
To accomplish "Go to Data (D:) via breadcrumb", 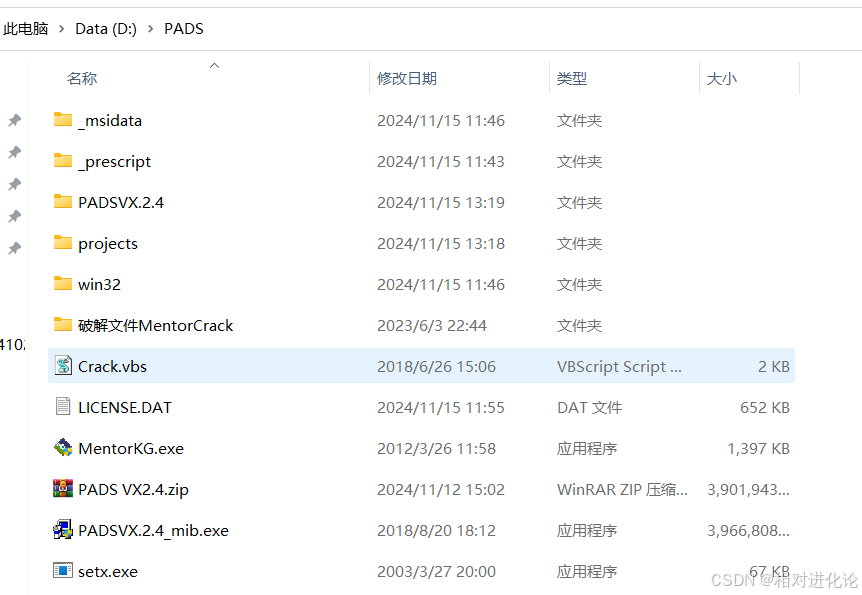I will (x=105, y=28).
